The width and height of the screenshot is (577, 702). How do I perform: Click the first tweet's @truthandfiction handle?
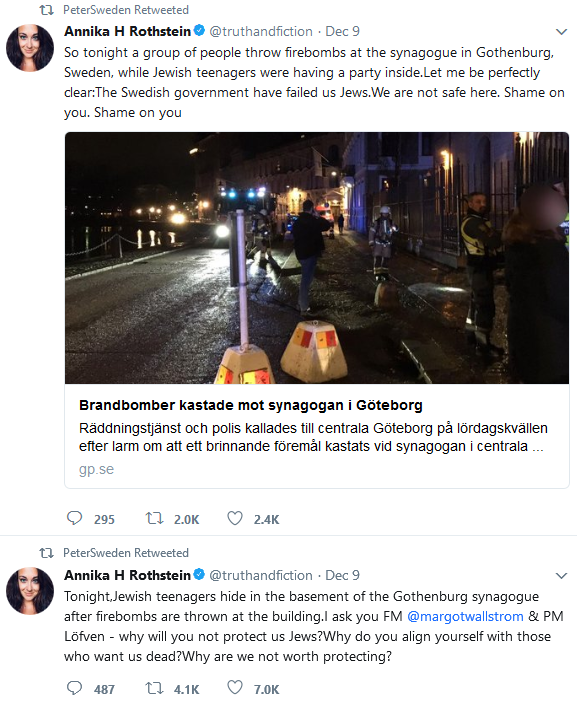pyautogui.click(x=261, y=31)
